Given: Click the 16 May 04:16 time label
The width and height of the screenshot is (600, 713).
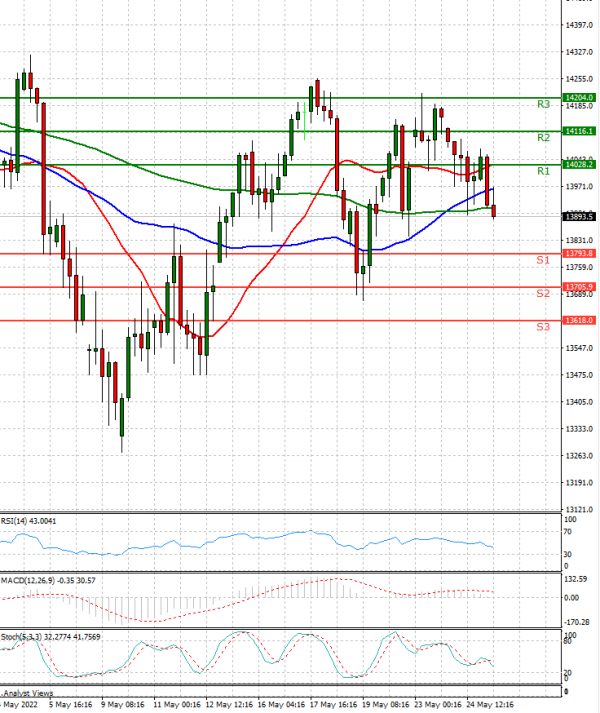Looking at the screenshot, I should coord(281,705).
